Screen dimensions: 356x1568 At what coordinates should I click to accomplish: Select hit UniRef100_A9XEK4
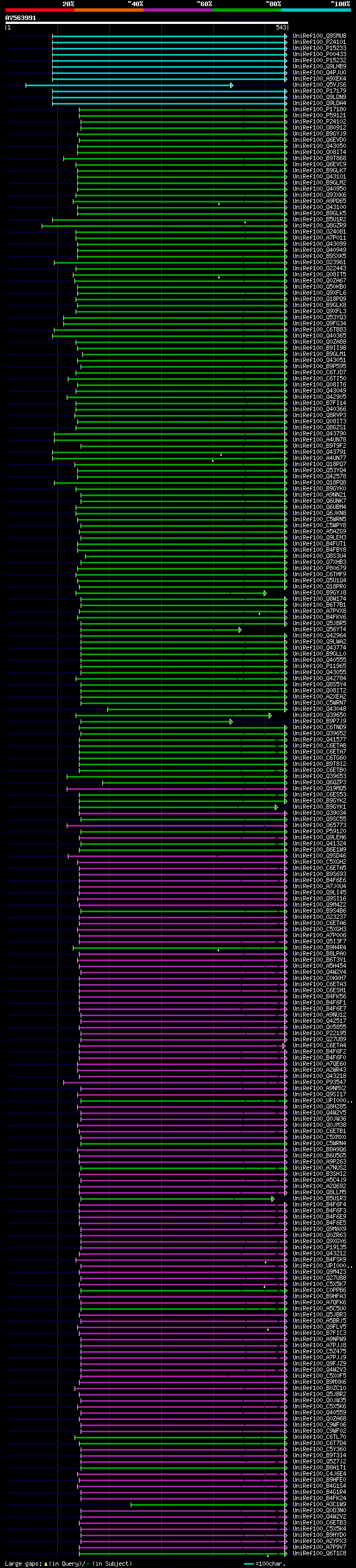tap(319, 78)
